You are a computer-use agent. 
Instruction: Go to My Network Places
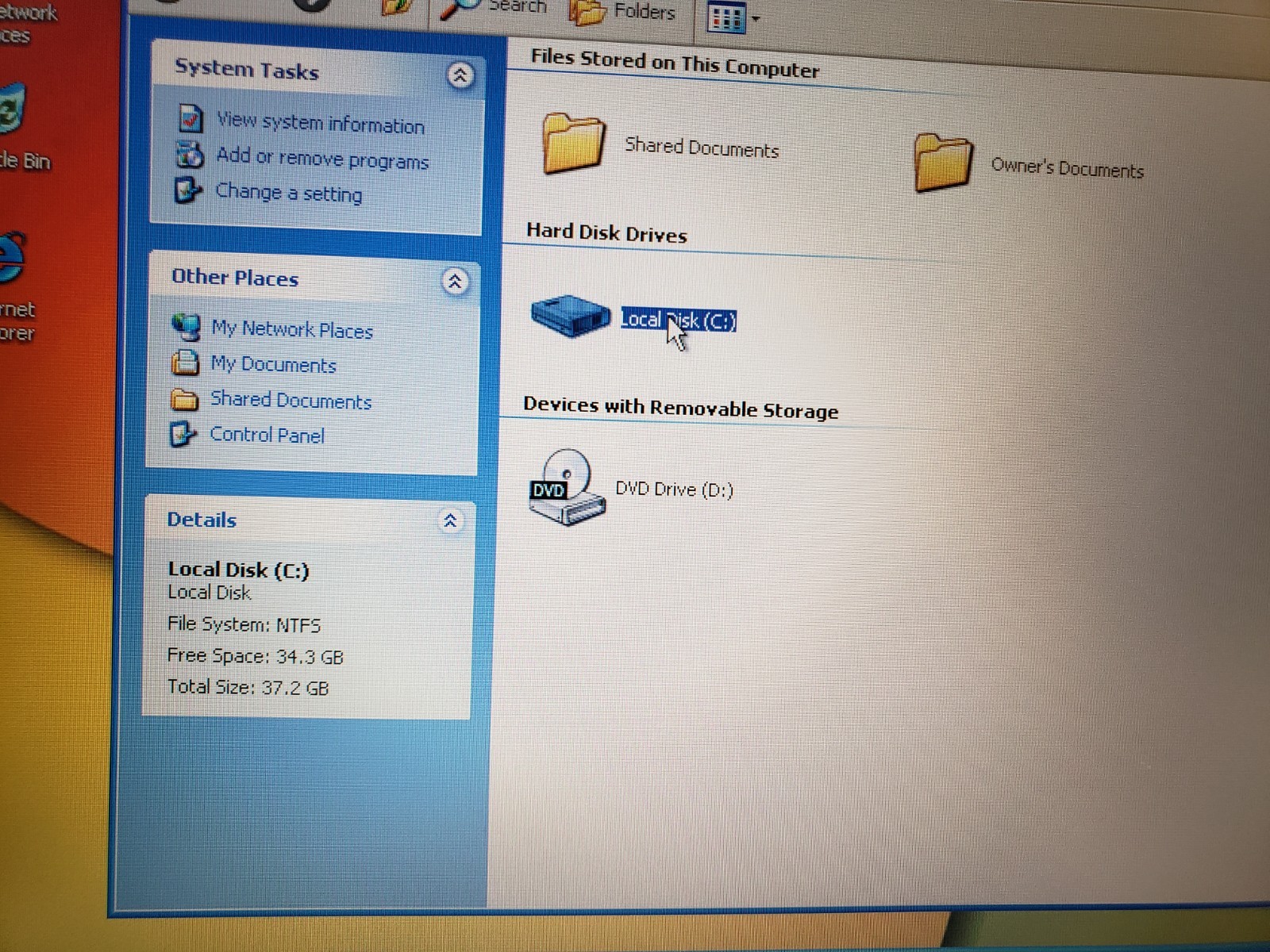click(292, 329)
